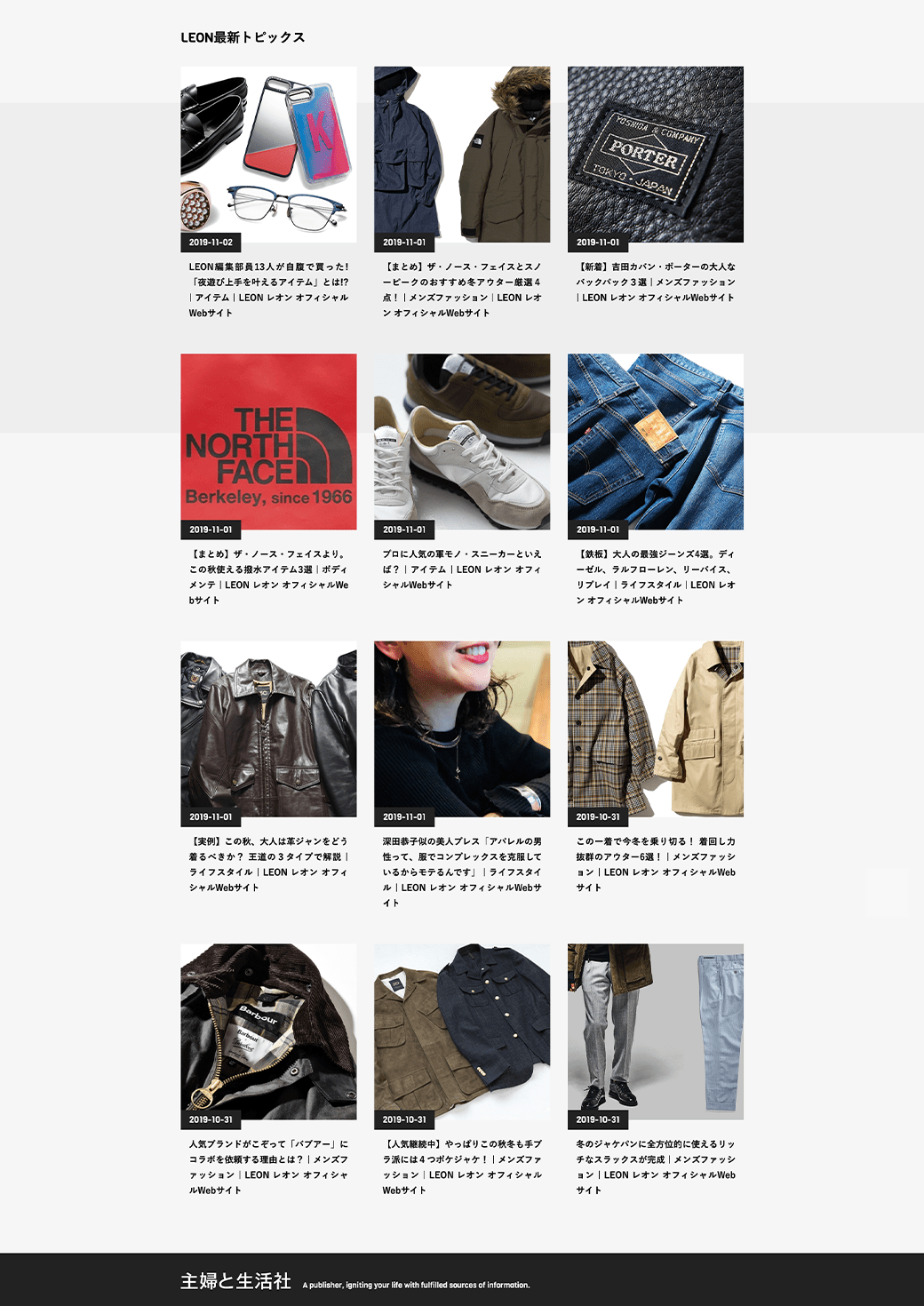Select the plaid and beige coats image

[656, 729]
